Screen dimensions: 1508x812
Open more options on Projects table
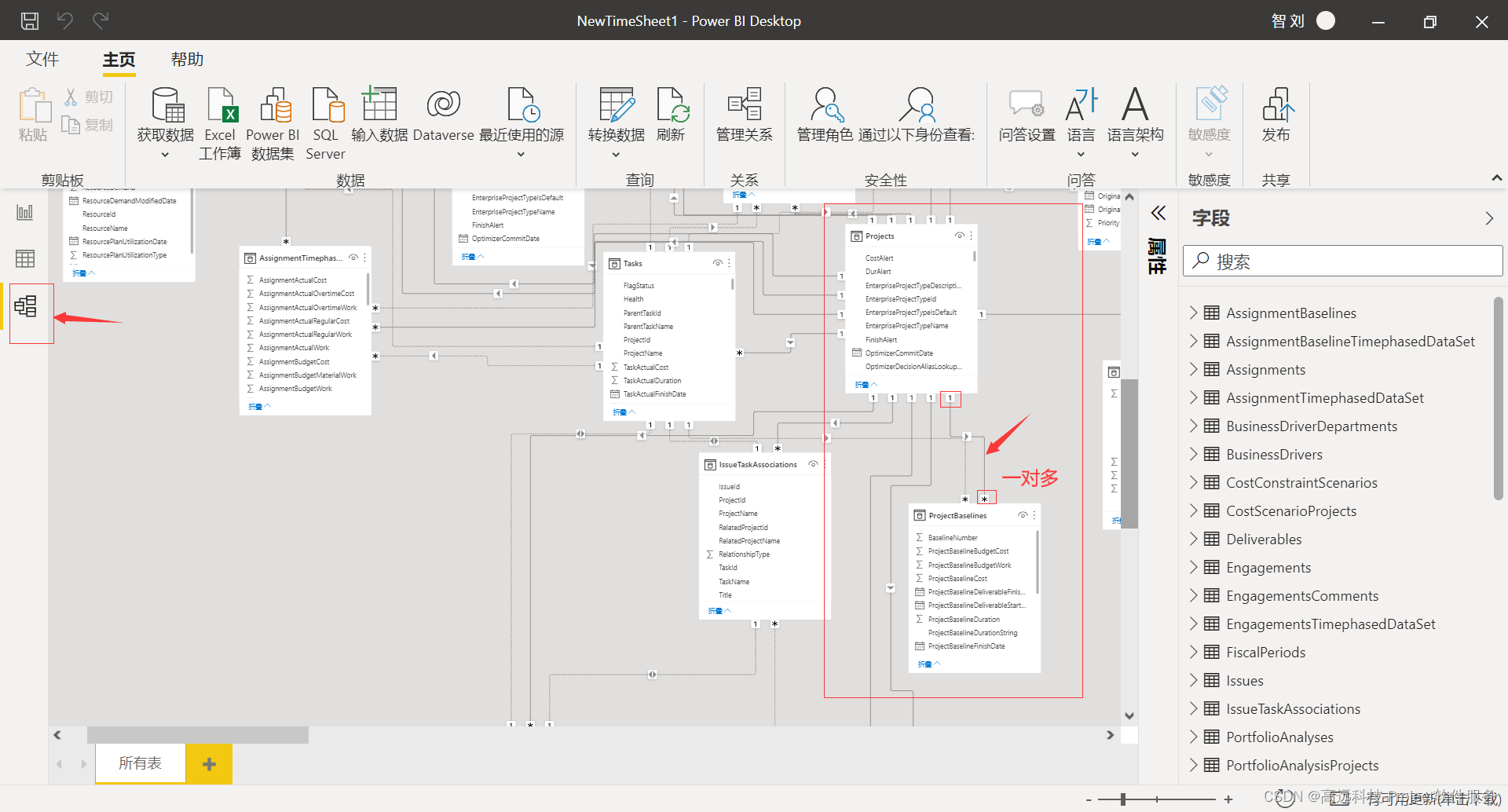[972, 236]
